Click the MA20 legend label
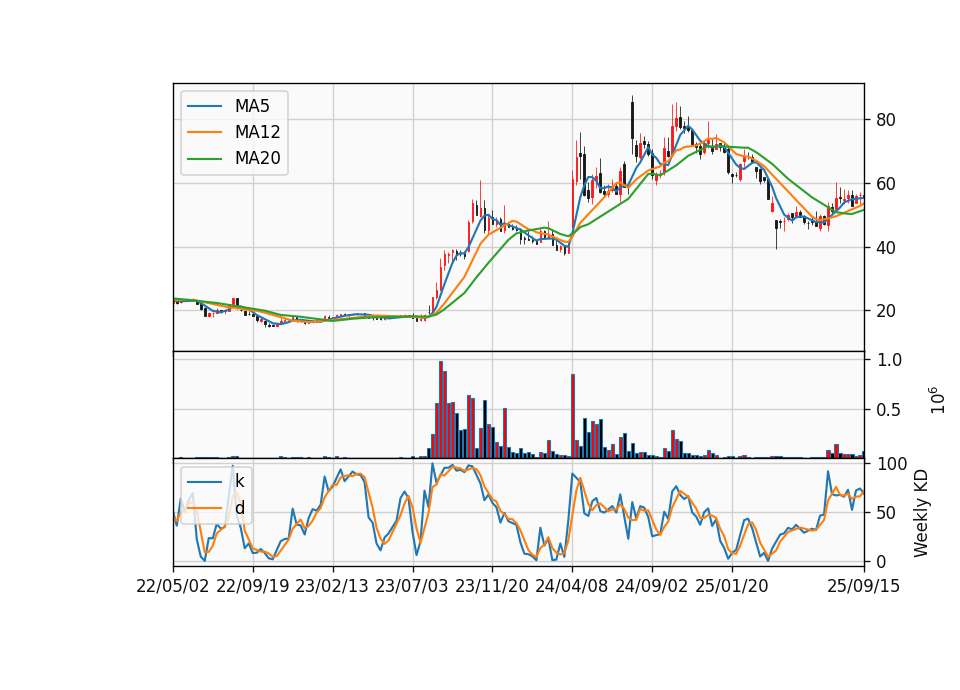Viewport: 960px width, 690px height. 258,158
